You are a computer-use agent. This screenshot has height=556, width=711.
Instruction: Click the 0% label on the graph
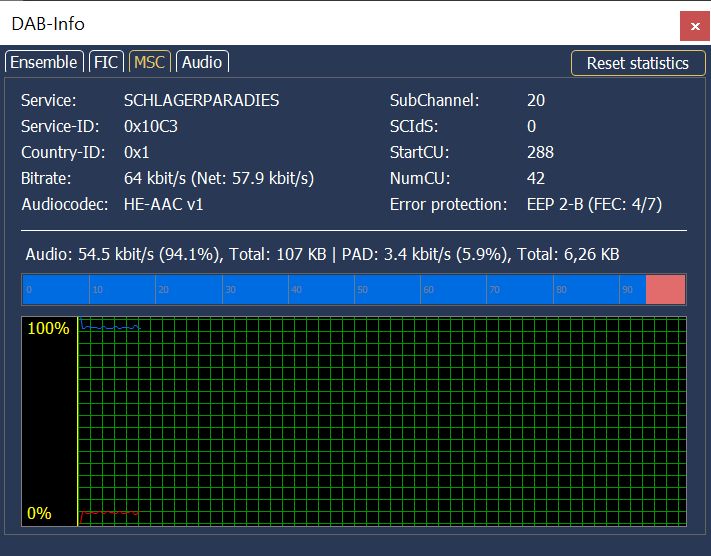[39, 513]
